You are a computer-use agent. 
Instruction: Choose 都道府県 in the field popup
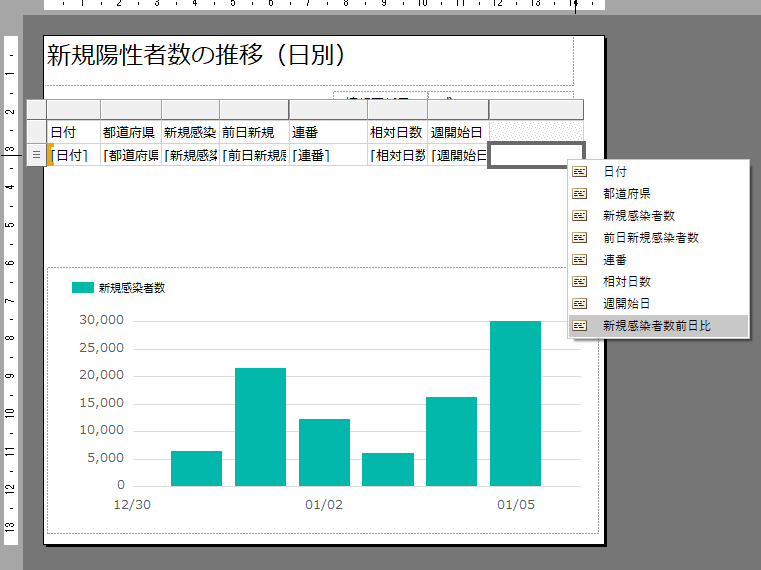tap(626, 194)
